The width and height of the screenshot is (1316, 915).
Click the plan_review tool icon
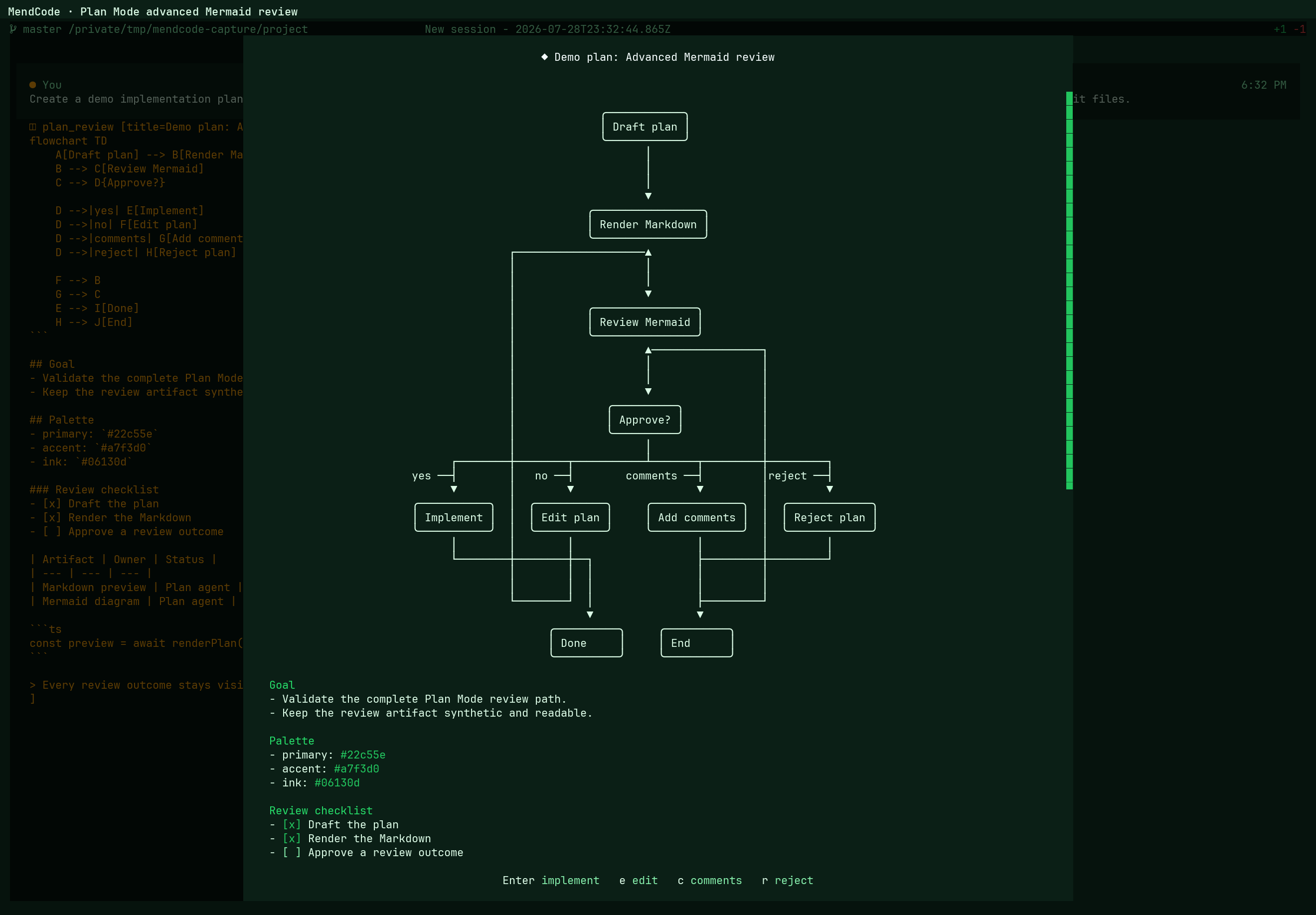(x=33, y=127)
